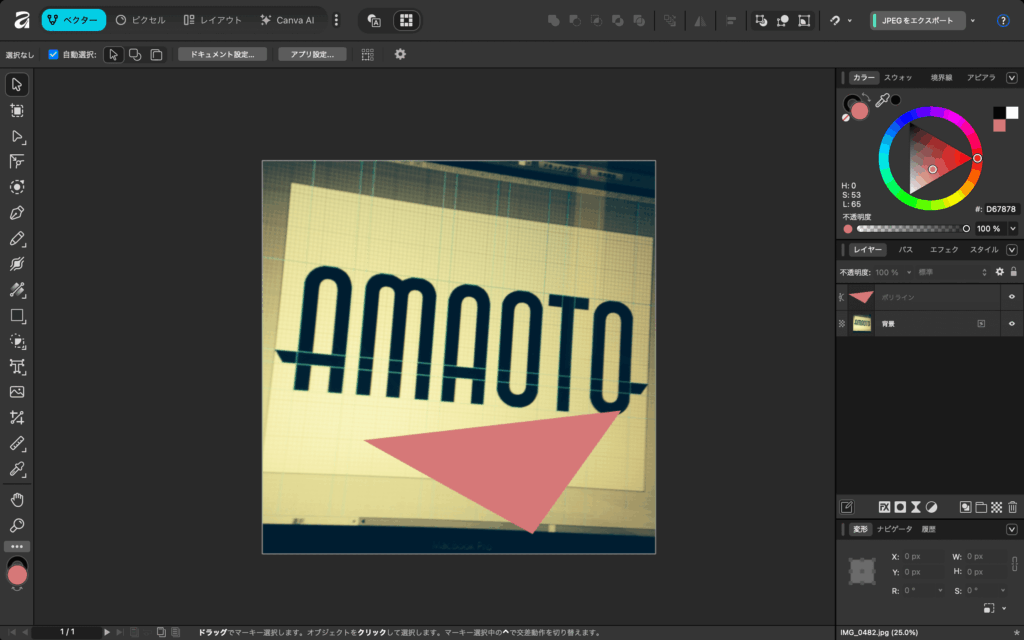
Task: Open the layer opacity 100 % dropdown
Action: pos(908,272)
